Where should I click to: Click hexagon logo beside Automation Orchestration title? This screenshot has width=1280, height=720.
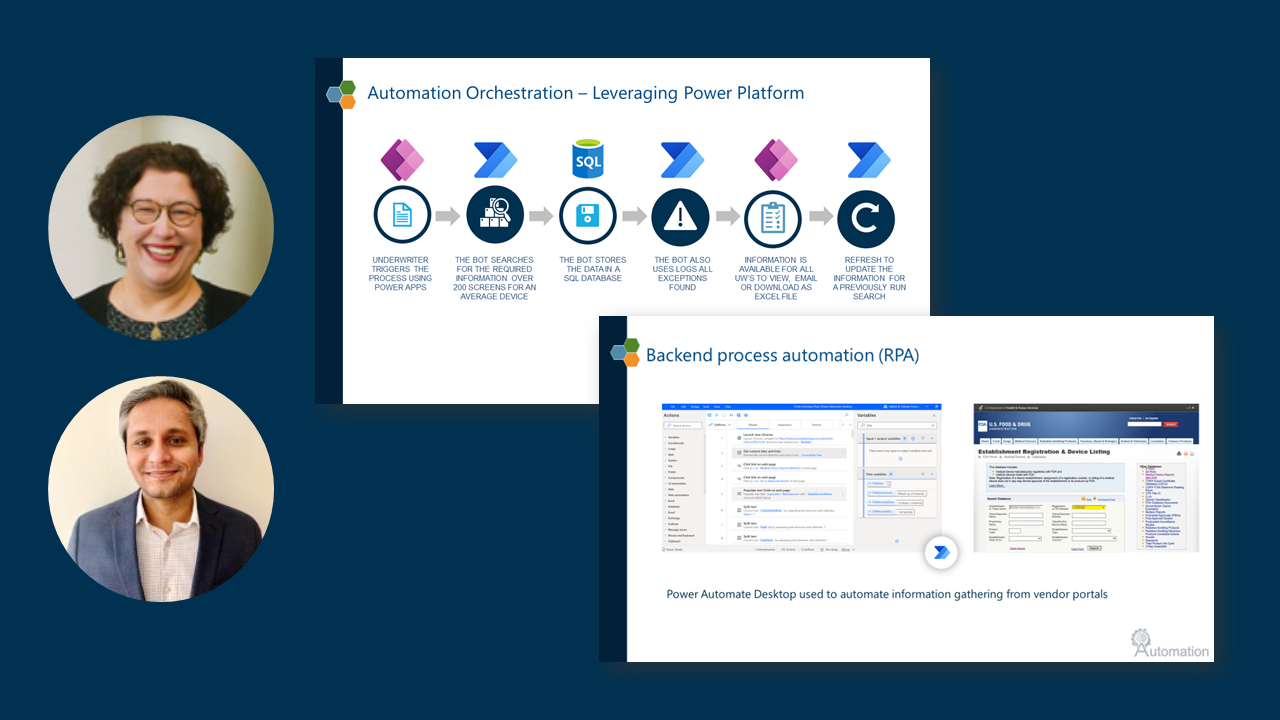coord(341,94)
